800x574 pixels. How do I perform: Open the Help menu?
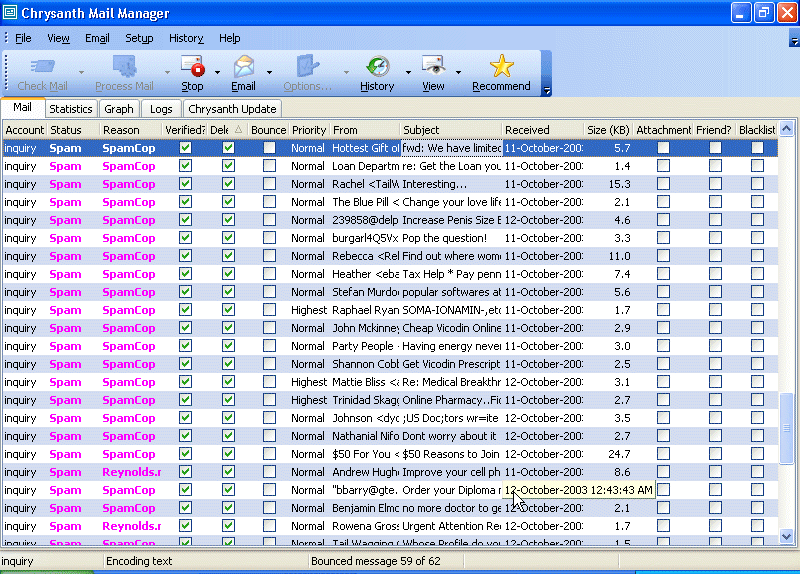click(230, 38)
